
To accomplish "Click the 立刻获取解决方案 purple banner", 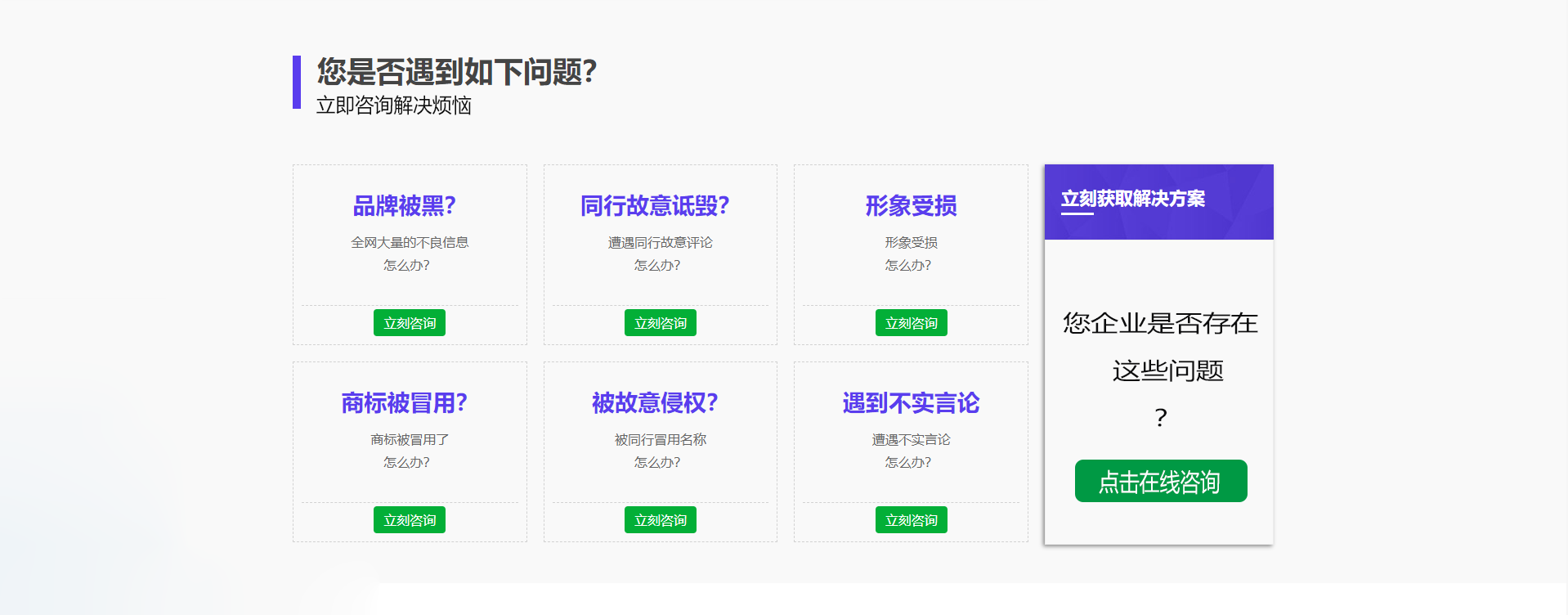I will coord(1158,202).
